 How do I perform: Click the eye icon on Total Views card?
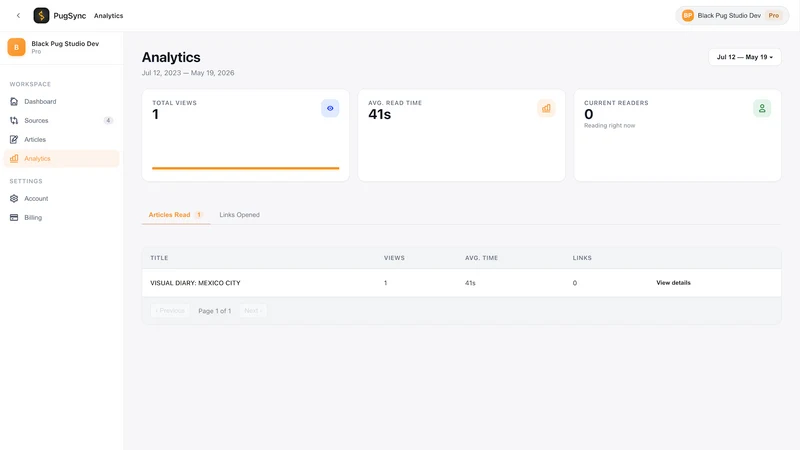(x=330, y=108)
